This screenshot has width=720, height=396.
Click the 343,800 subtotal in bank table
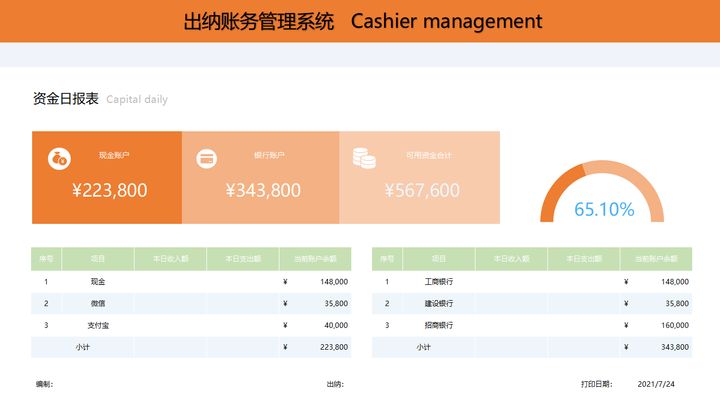pyautogui.click(x=675, y=347)
